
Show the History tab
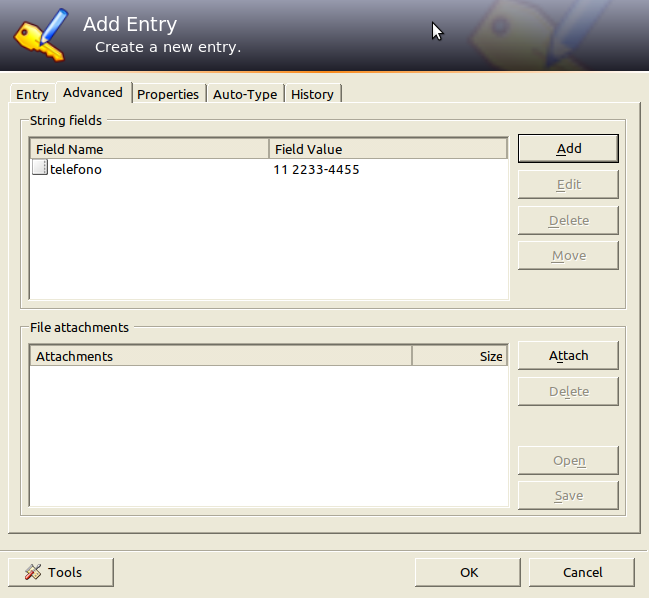point(312,94)
